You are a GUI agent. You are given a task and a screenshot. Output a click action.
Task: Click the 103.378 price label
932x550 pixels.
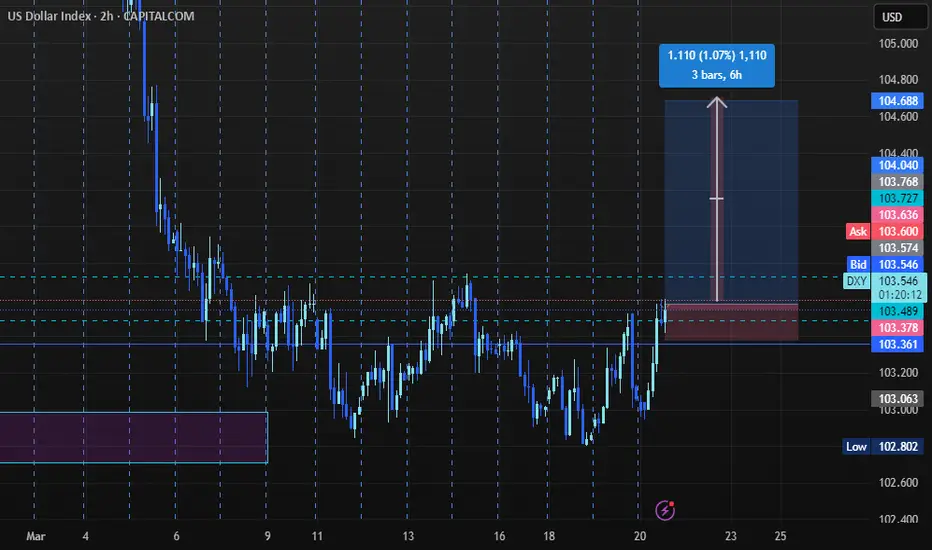pos(898,328)
